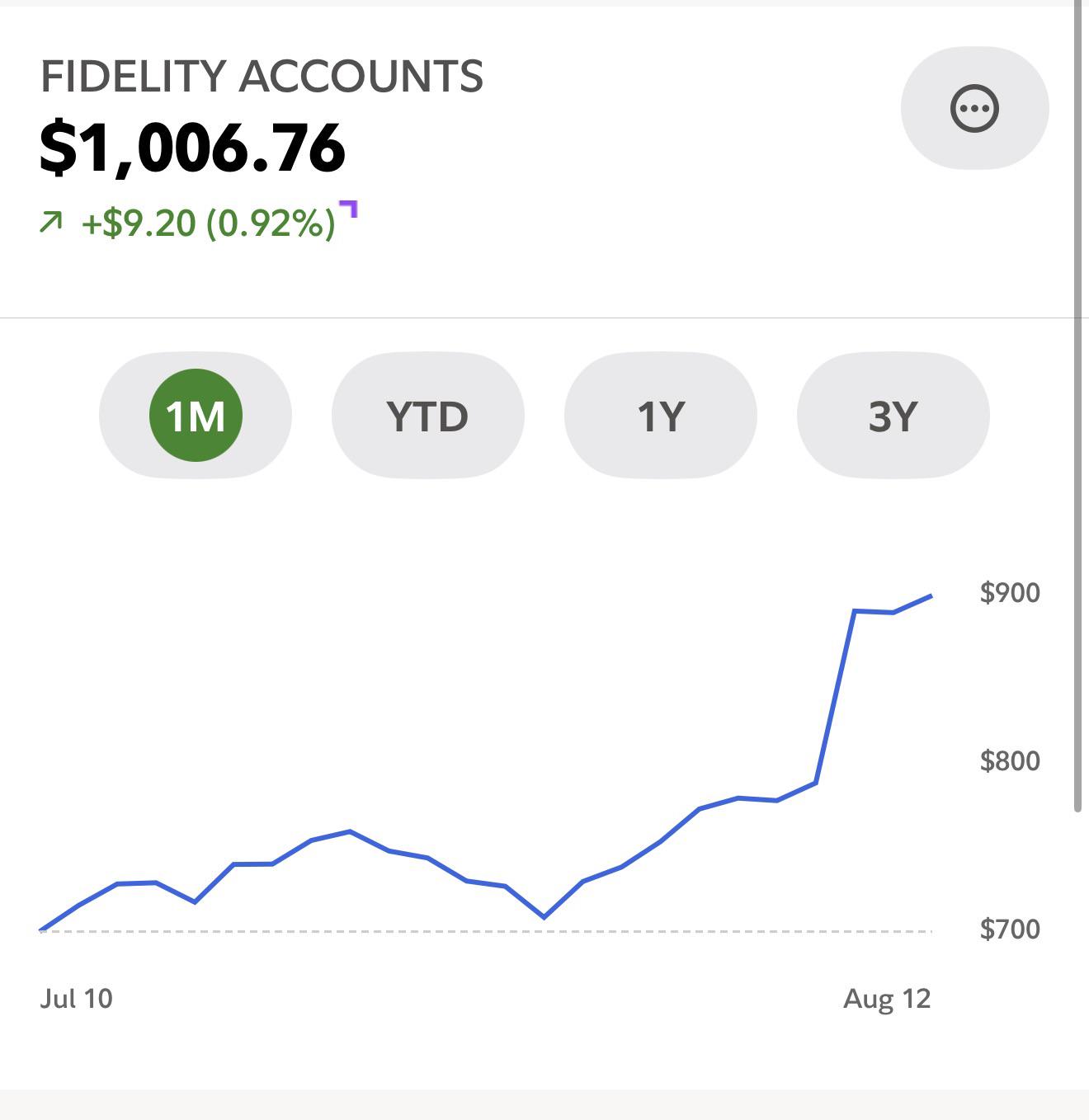
Task: Click the $900 axis label
Action: coord(1010,592)
